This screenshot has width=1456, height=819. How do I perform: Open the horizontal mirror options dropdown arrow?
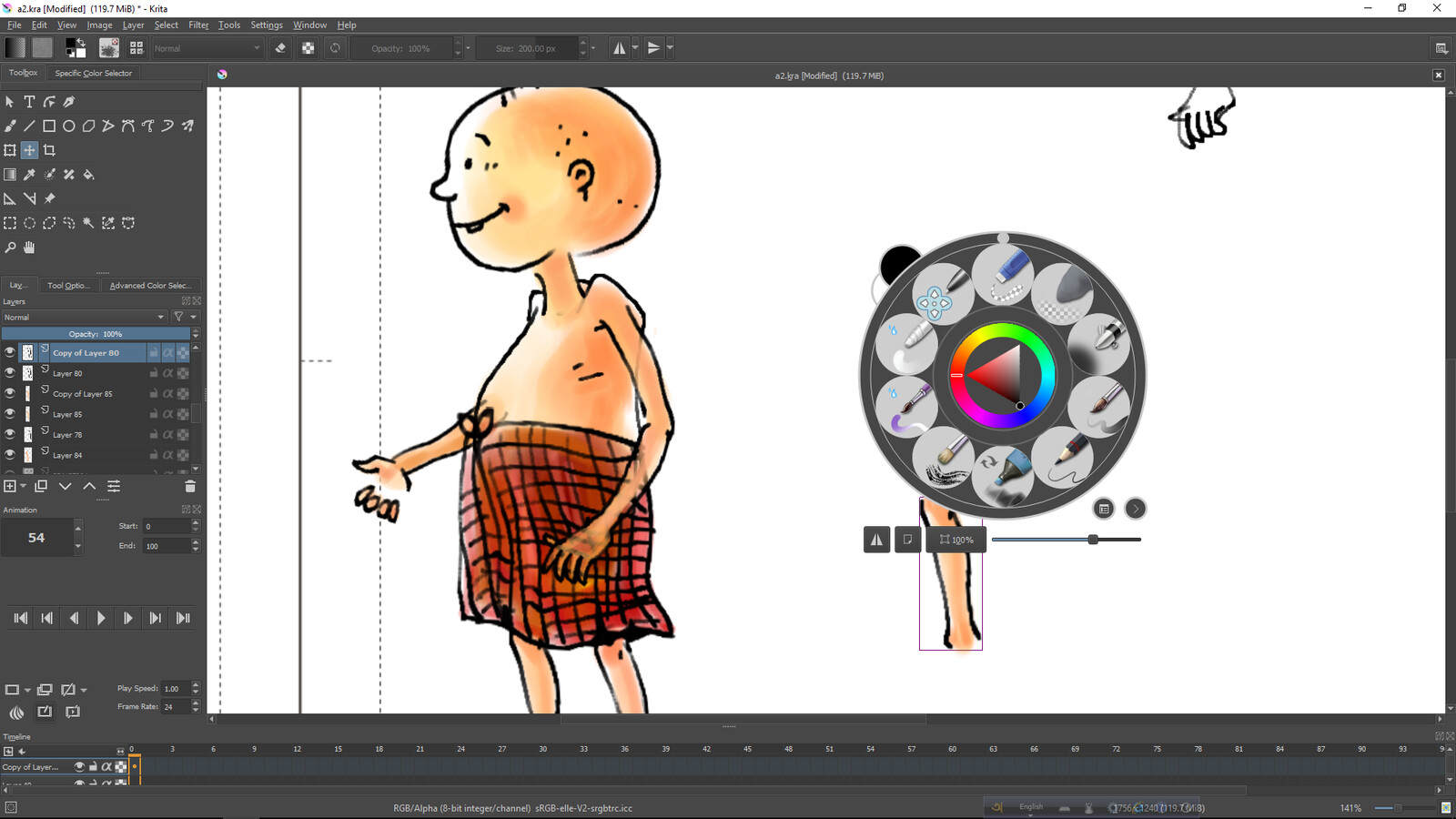[635, 48]
